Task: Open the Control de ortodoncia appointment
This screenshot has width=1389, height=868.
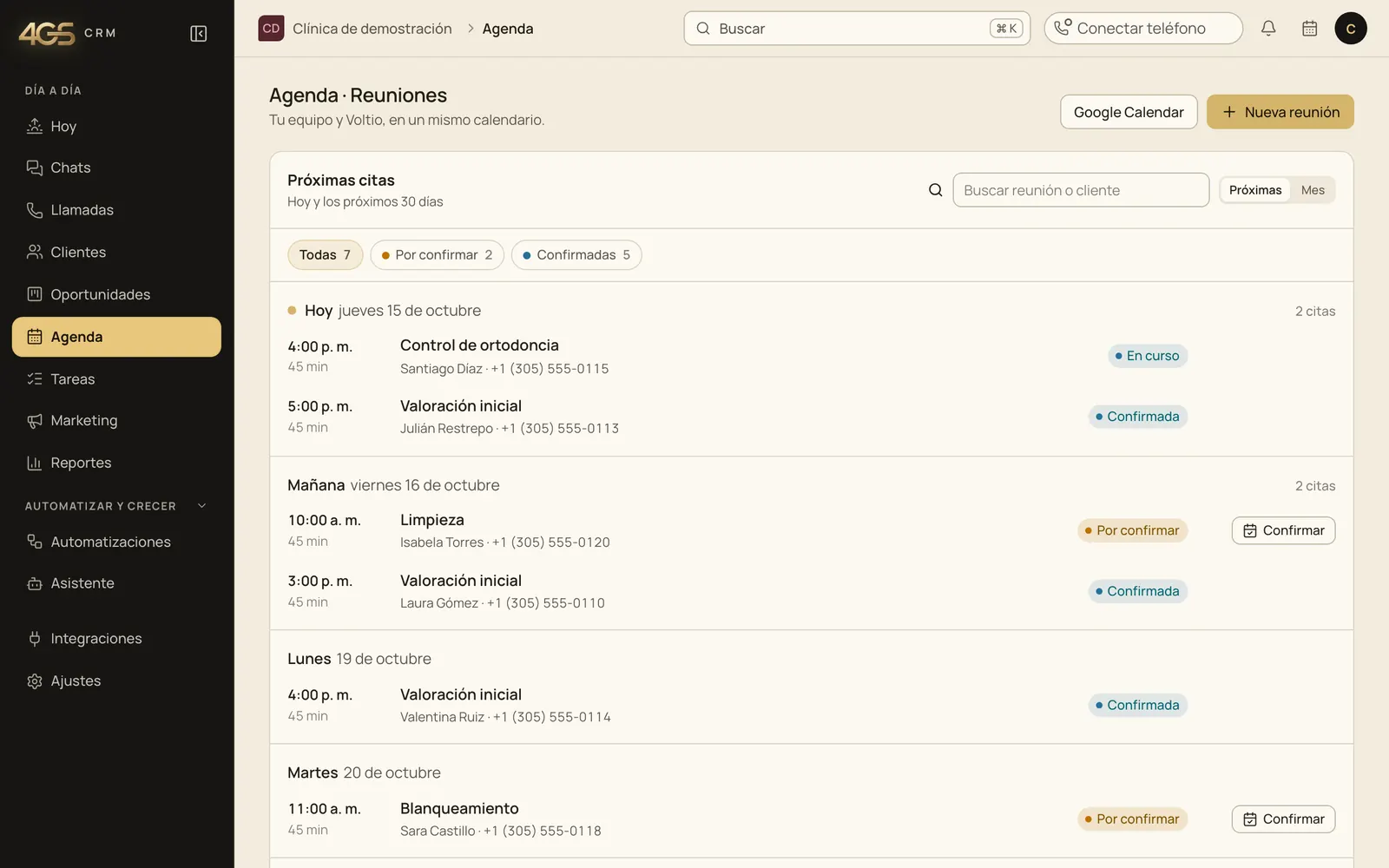Action: click(x=811, y=356)
